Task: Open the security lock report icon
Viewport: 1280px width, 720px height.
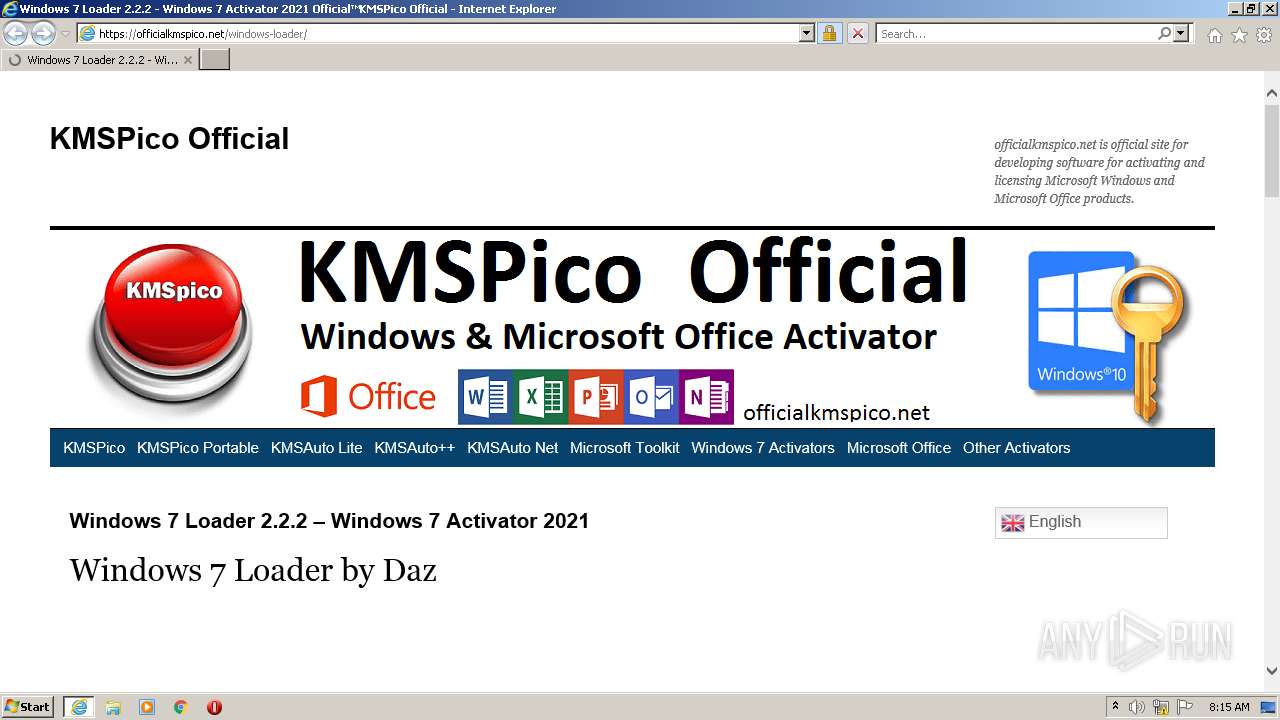Action: (x=829, y=34)
